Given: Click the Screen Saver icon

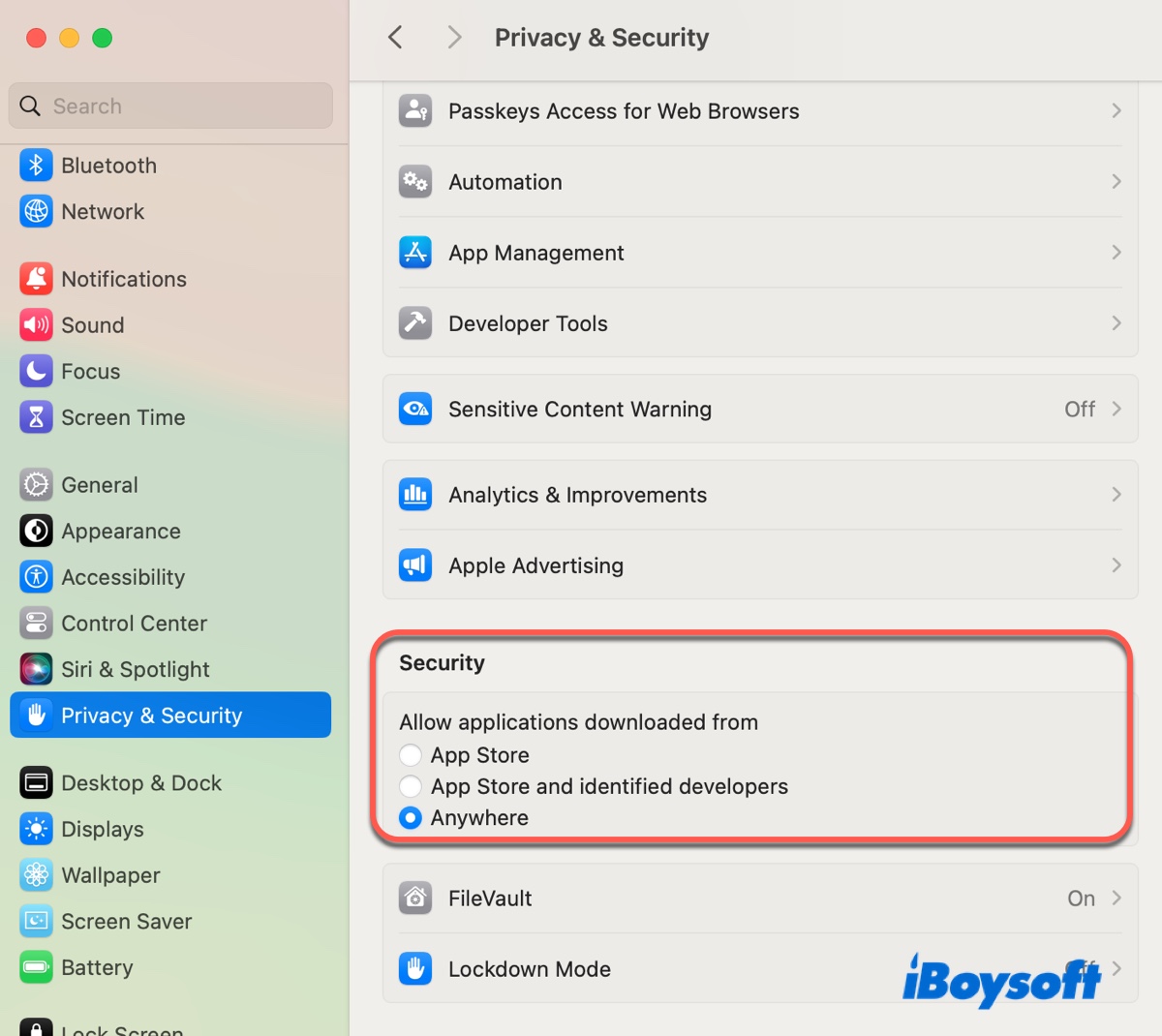Looking at the screenshot, I should 36,921.
